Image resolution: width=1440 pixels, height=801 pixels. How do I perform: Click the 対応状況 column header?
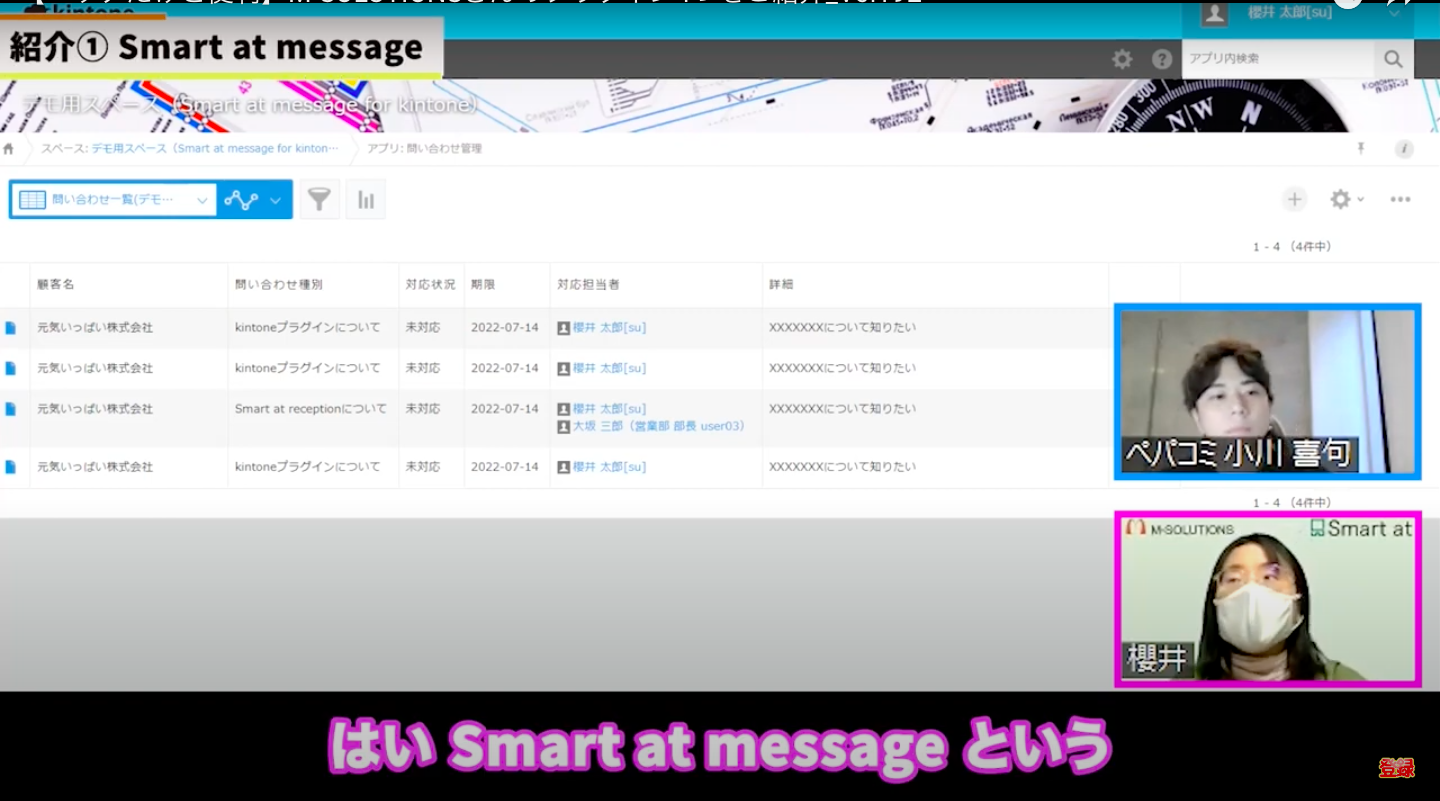click(430, 285)
